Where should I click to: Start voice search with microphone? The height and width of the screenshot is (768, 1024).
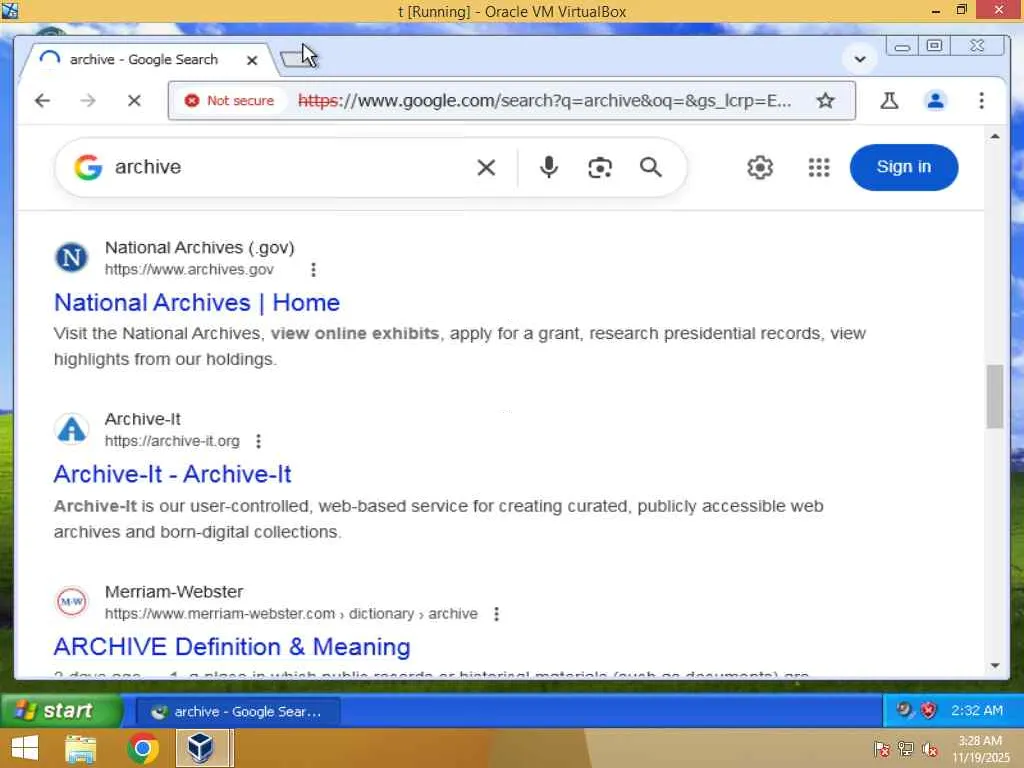pos(549,167)
